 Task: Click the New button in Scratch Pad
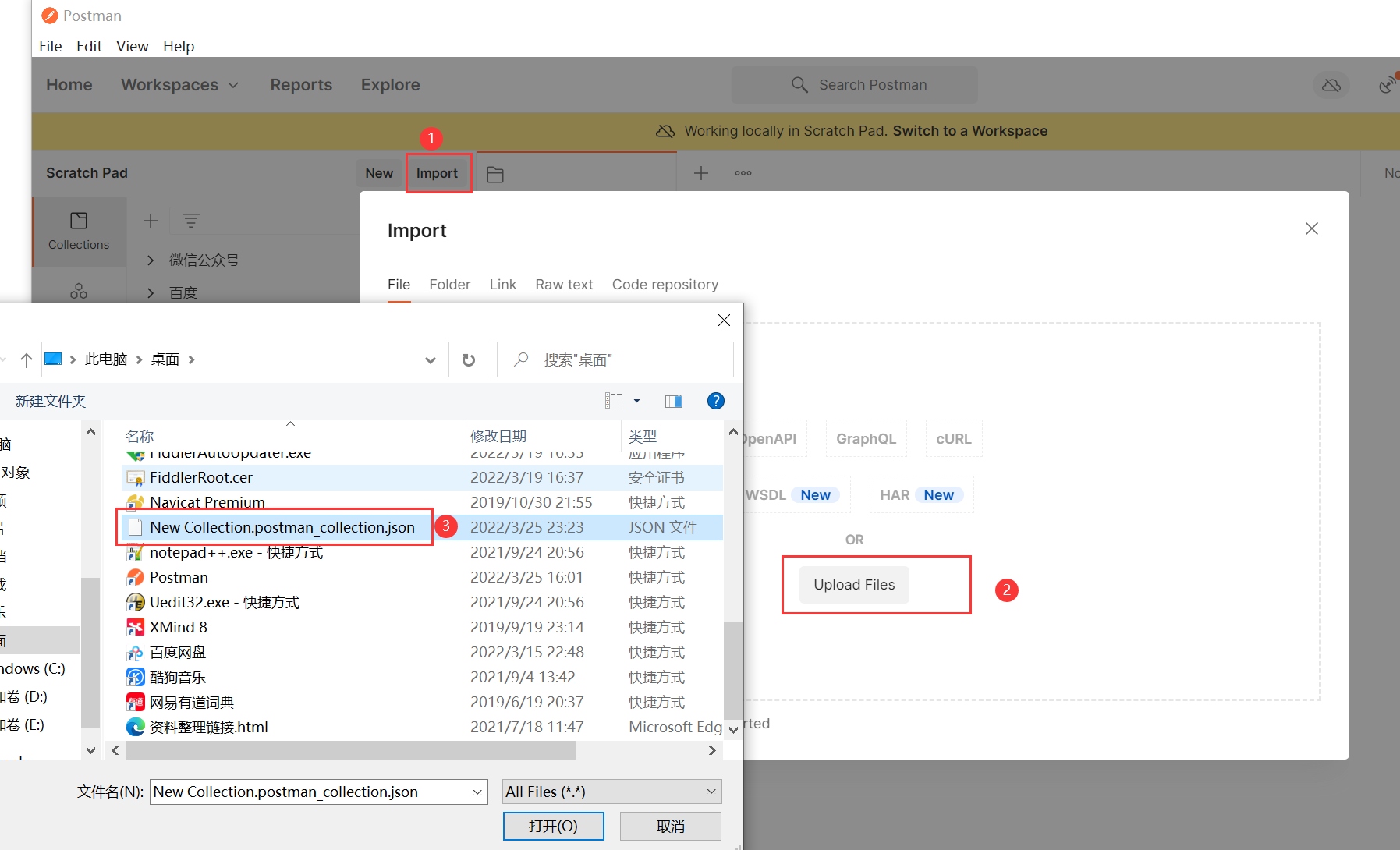click(379, 173)
